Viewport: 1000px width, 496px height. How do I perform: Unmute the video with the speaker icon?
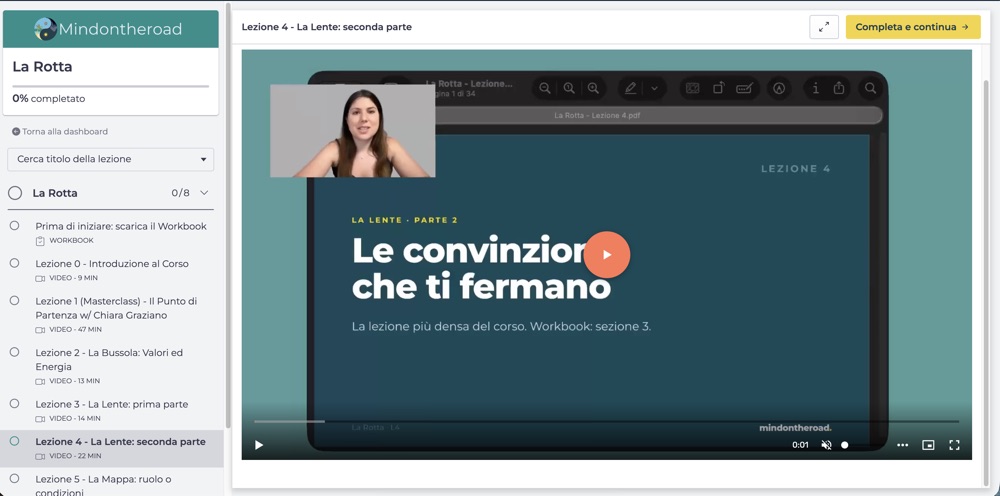826,445
